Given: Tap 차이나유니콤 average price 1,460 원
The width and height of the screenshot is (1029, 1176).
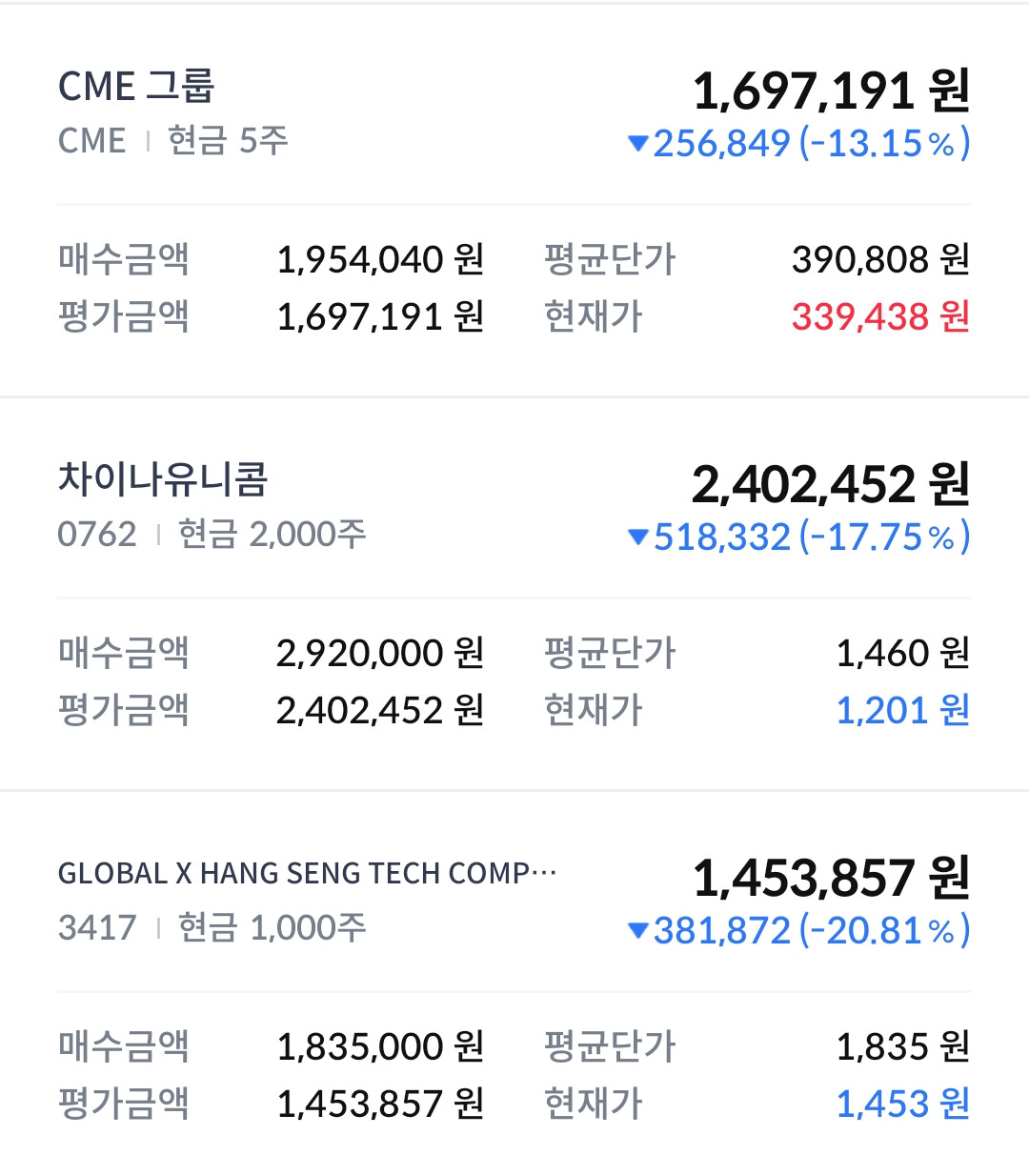Looking at the screenshot, I should (902, 653).
